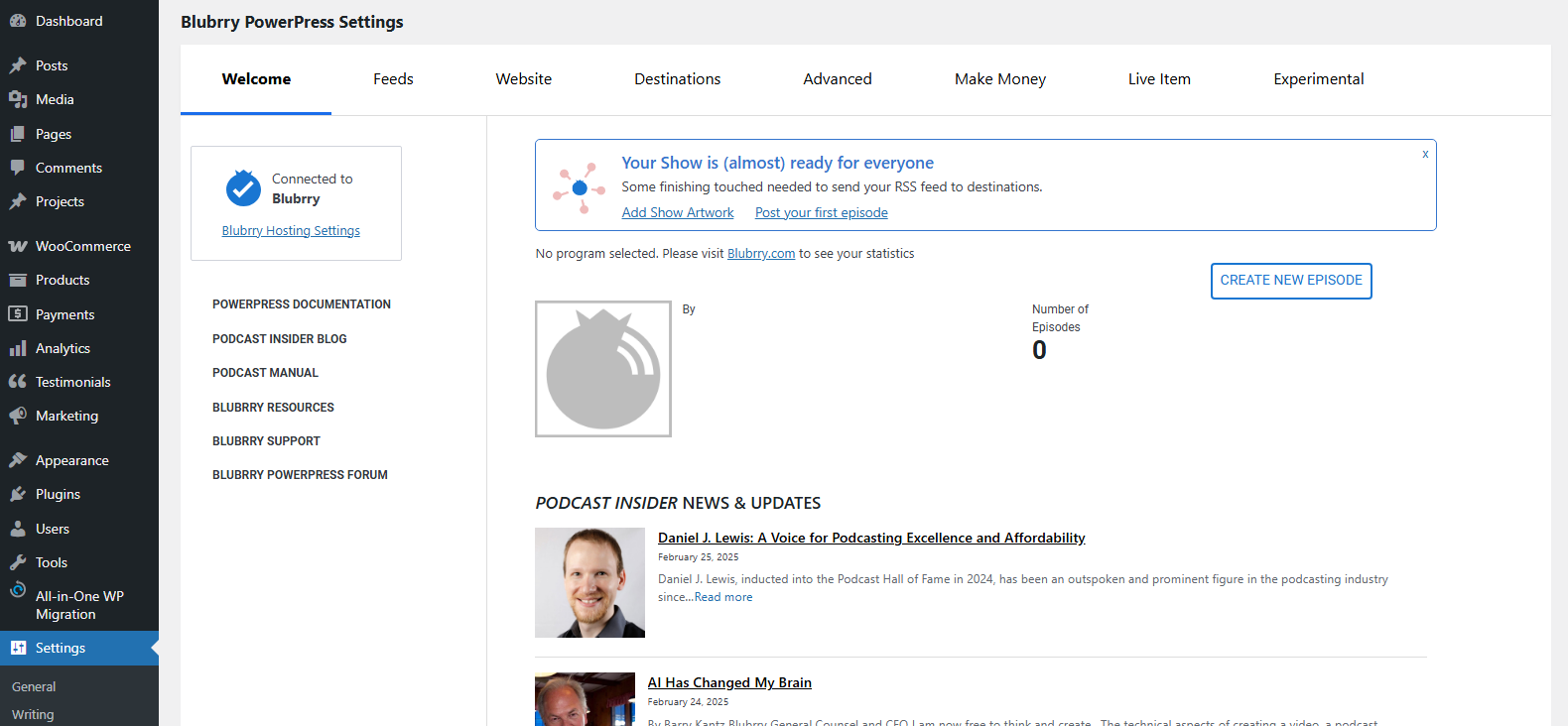Switch to the Welcome tab
The width and height of the screenshot is (1568, 726).
coord(256,79)
